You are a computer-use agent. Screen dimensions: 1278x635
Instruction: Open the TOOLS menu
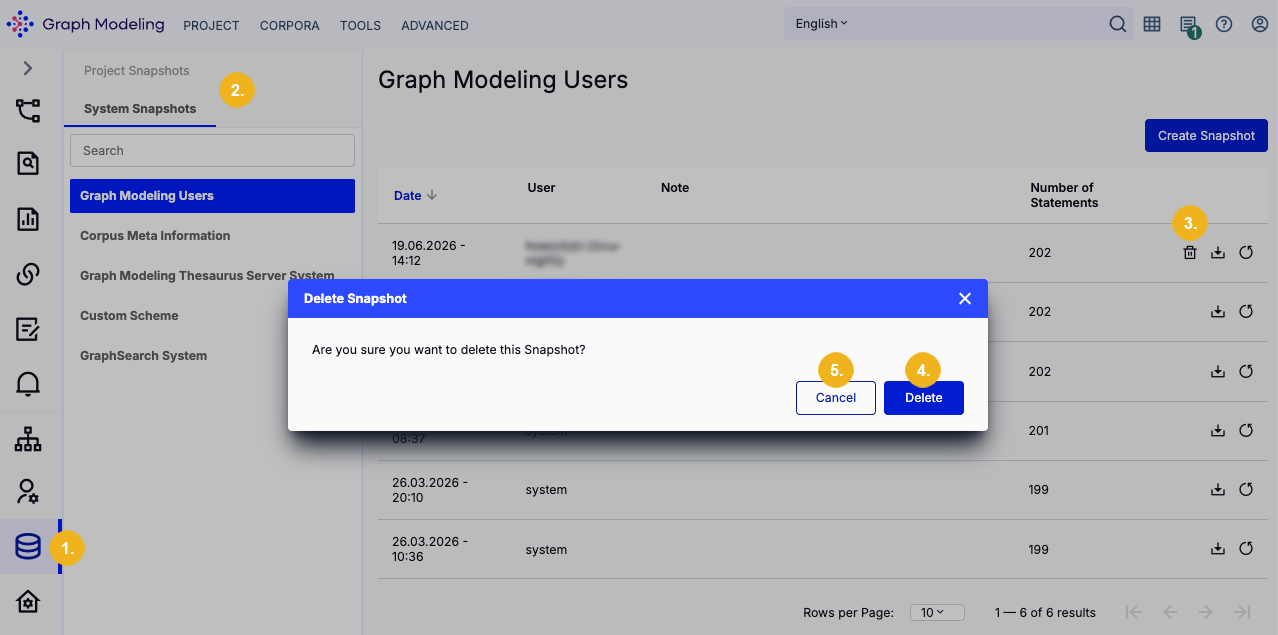pyautogui.click(x=360, y=26)
